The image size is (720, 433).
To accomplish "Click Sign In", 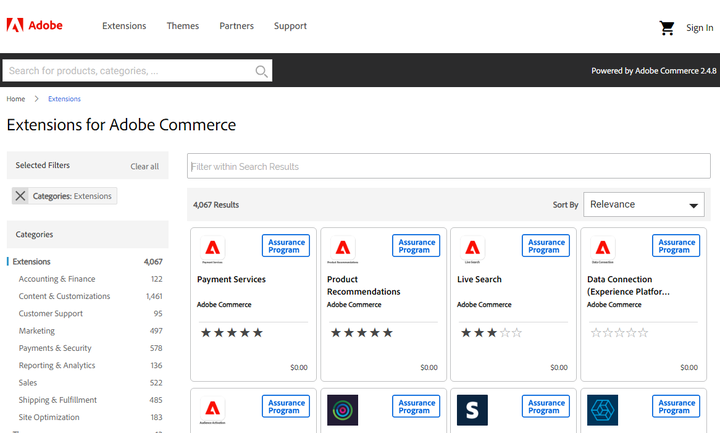I will pos(700,28).
